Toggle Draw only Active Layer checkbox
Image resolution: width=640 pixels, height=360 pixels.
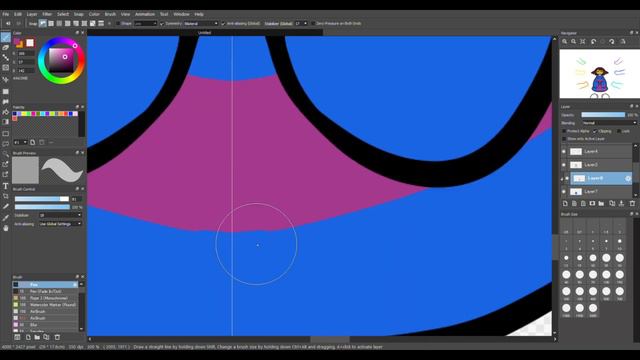pyautogui.click(x=564, y=139)
